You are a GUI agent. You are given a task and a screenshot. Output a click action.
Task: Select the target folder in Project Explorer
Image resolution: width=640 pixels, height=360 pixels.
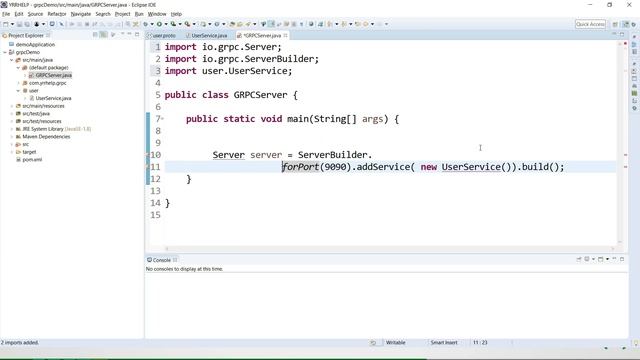[29, 152]
